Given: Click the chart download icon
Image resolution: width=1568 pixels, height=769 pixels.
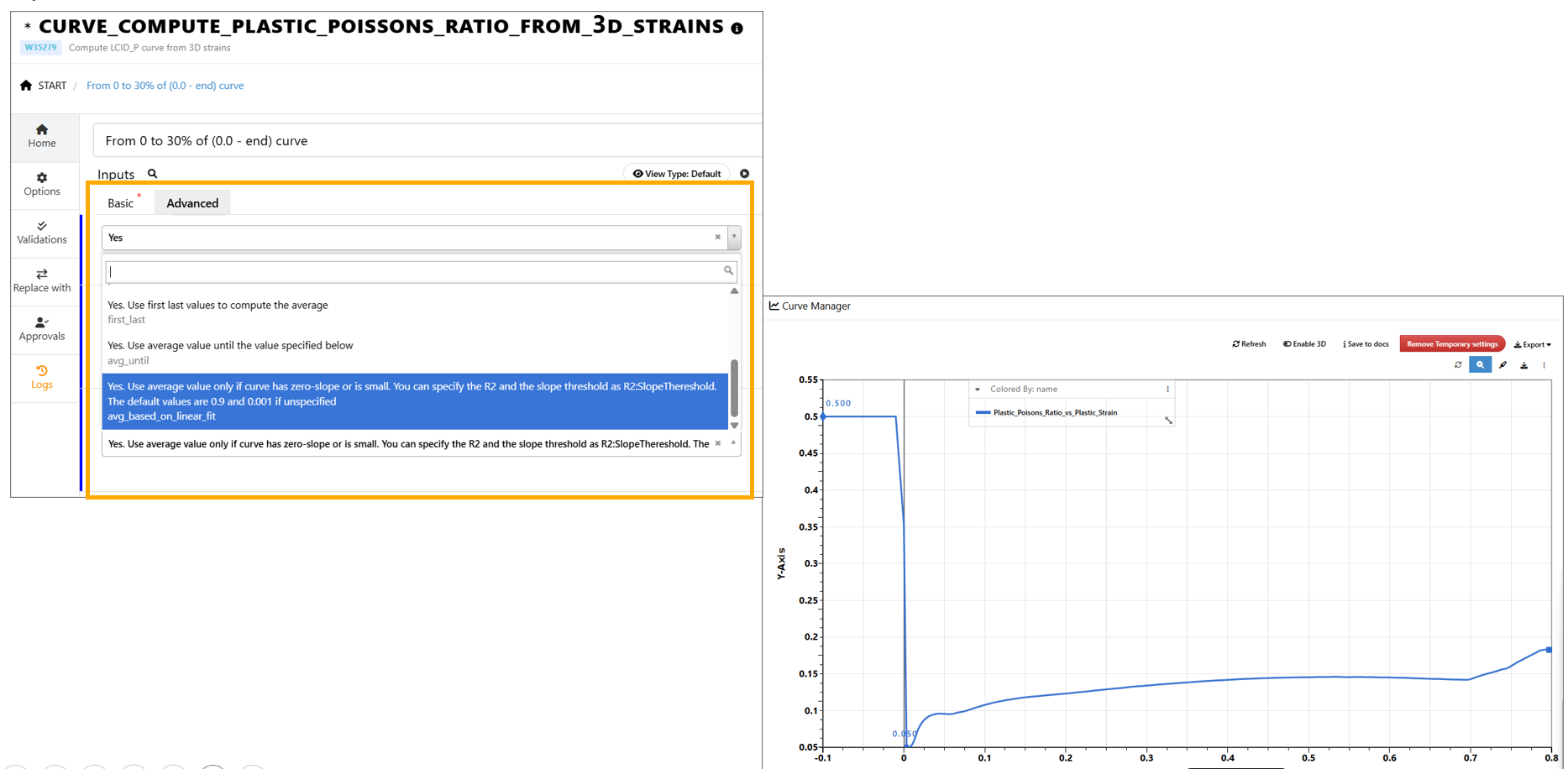Looking at the screenshot, I should click(x=1523, y=365).
